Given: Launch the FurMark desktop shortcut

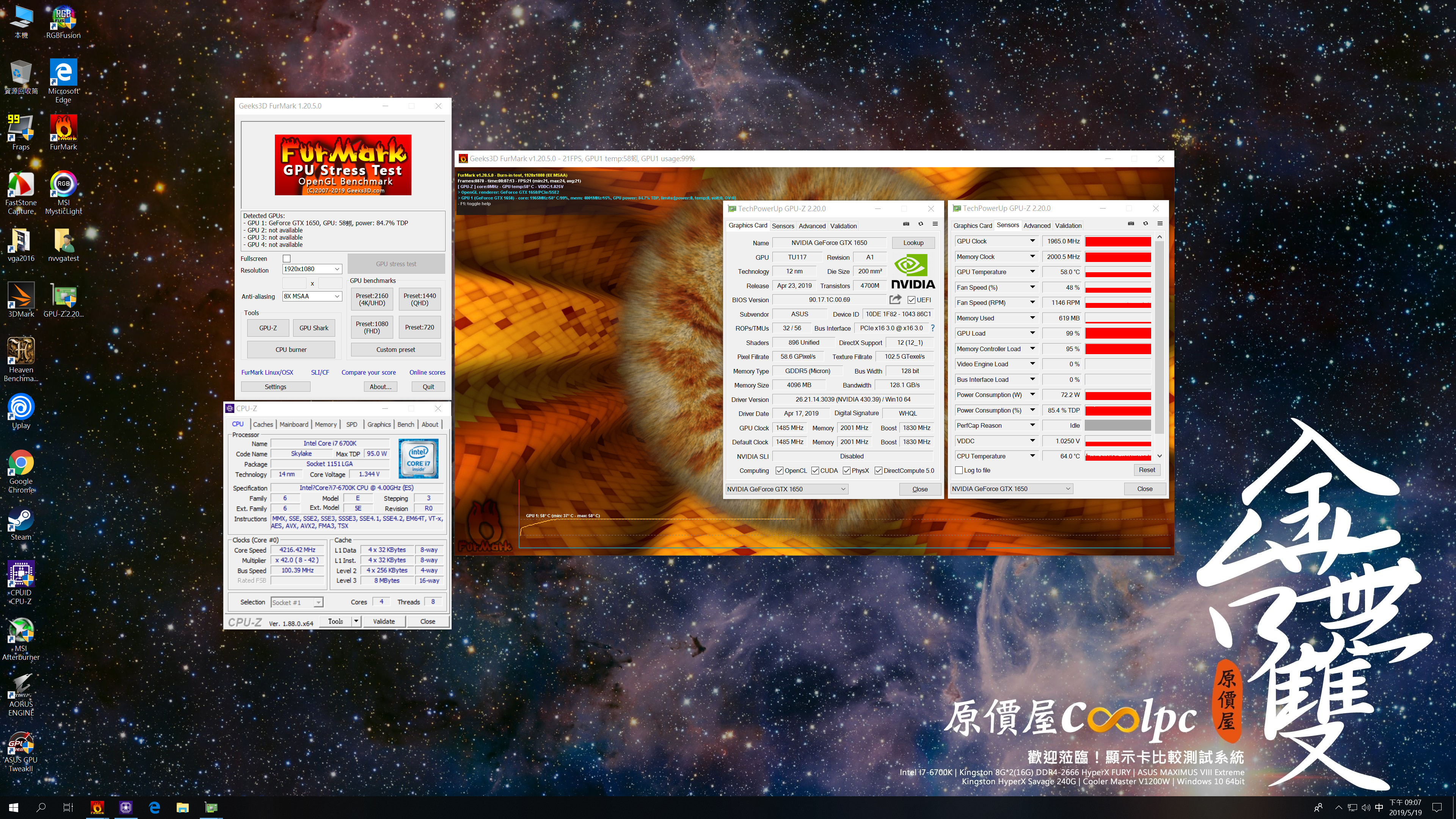Looking at the screenshot, I should pos(63,133).
